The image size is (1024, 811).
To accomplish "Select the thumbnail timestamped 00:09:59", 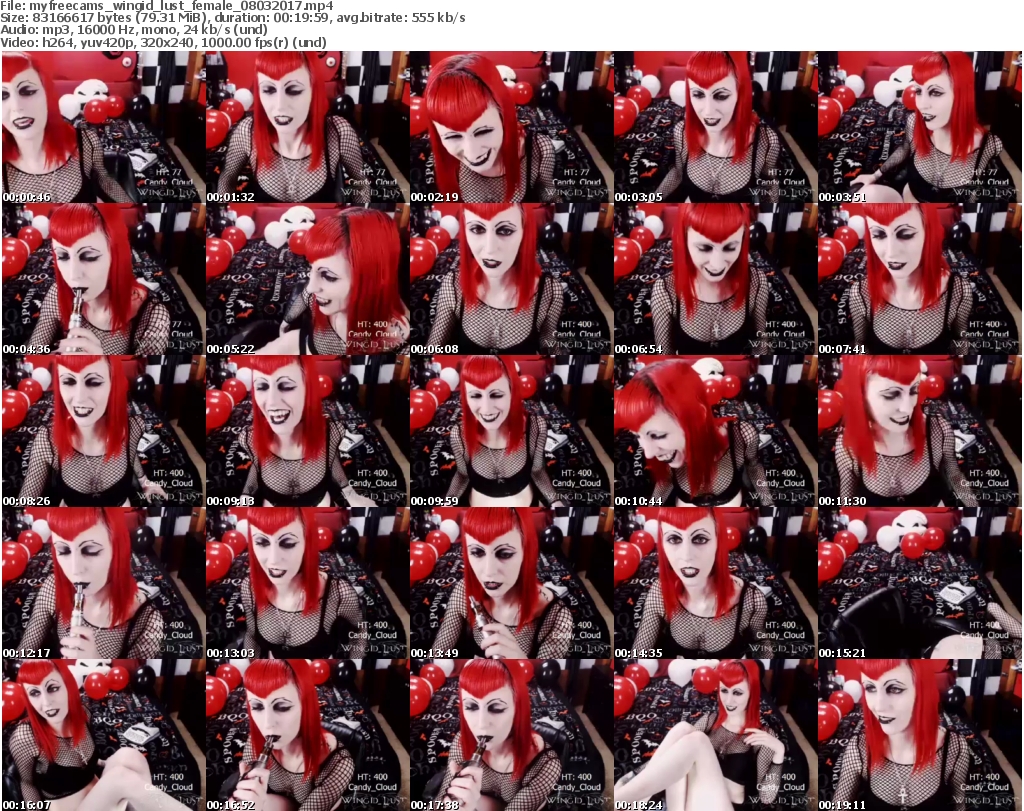I will click(x=511, y=431).
